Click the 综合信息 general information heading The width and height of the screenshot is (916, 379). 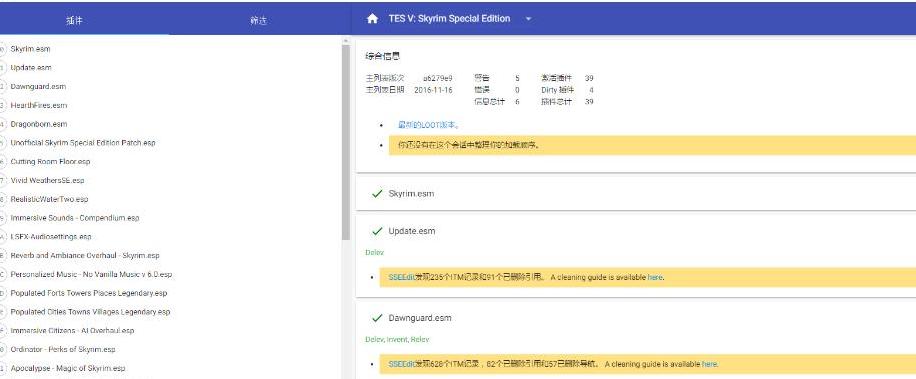[383, 57]
